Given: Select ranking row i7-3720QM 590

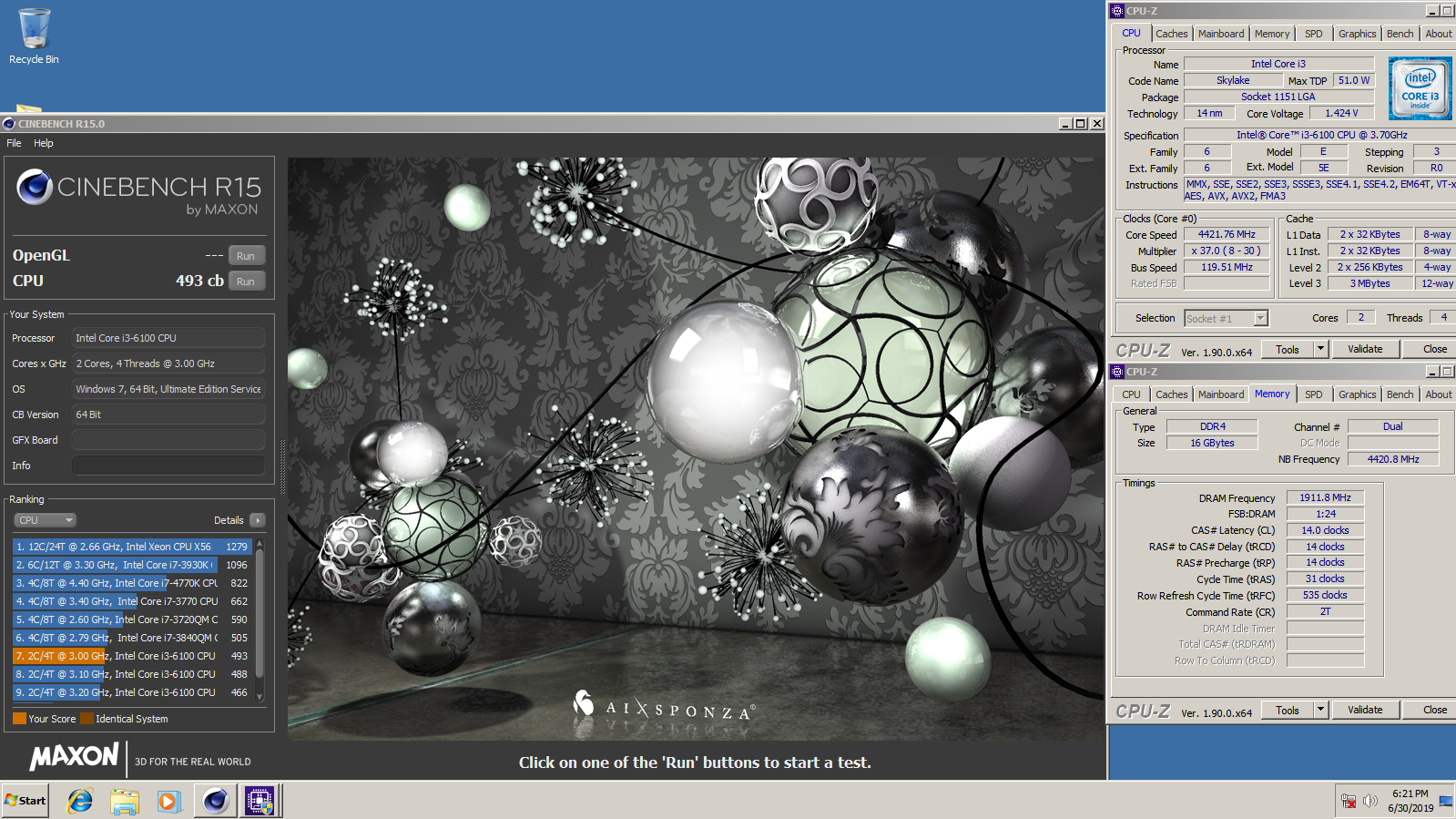Looking at the screenshot, I should pos(132,619).
